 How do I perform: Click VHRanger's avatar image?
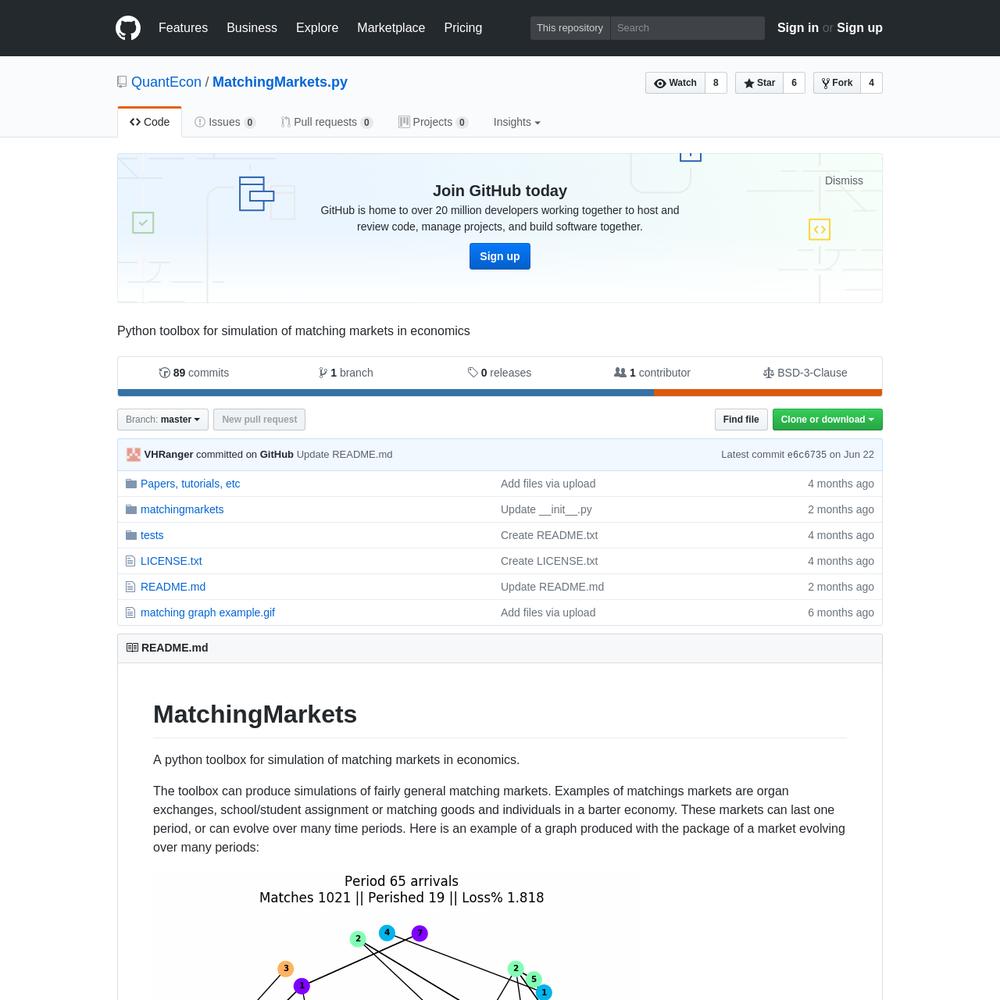[133, 454]
